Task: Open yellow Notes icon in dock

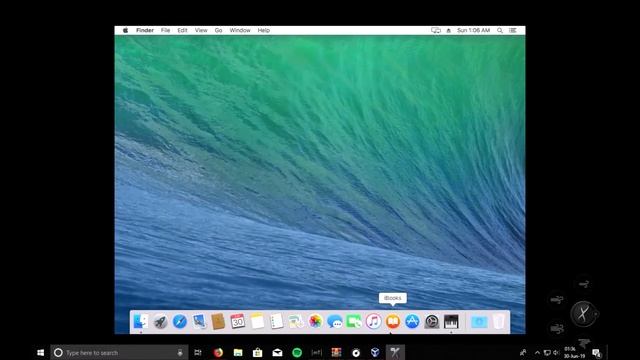Action: [x=257, y=322]
